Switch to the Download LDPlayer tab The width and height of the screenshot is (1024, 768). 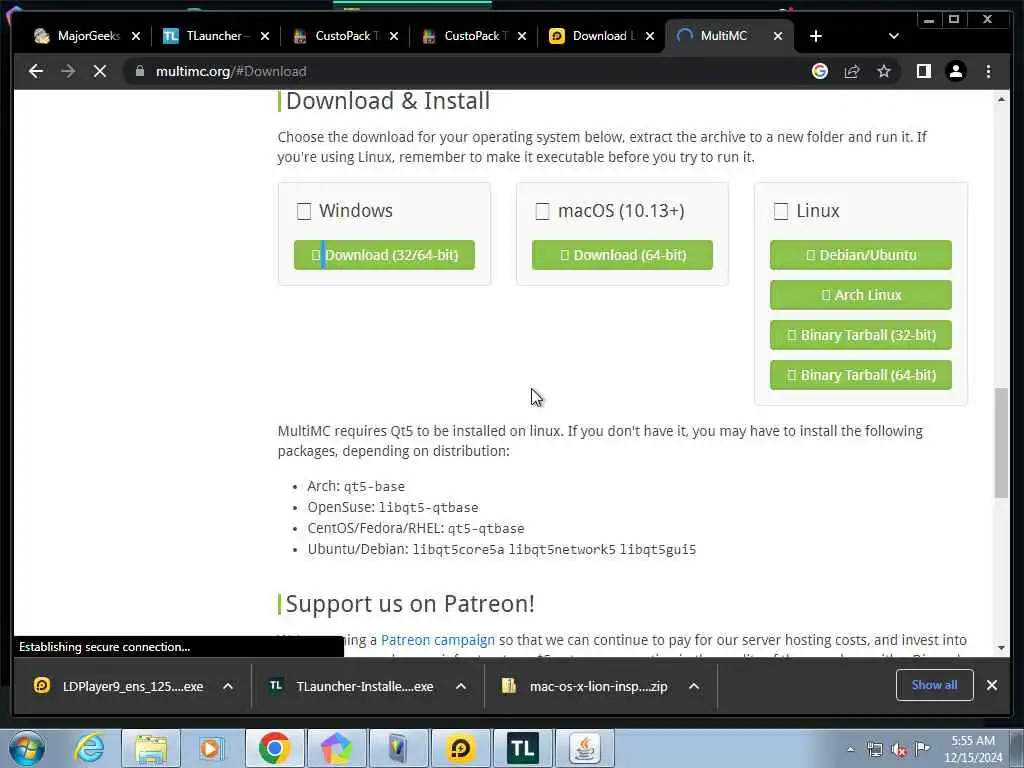[601, 36]
